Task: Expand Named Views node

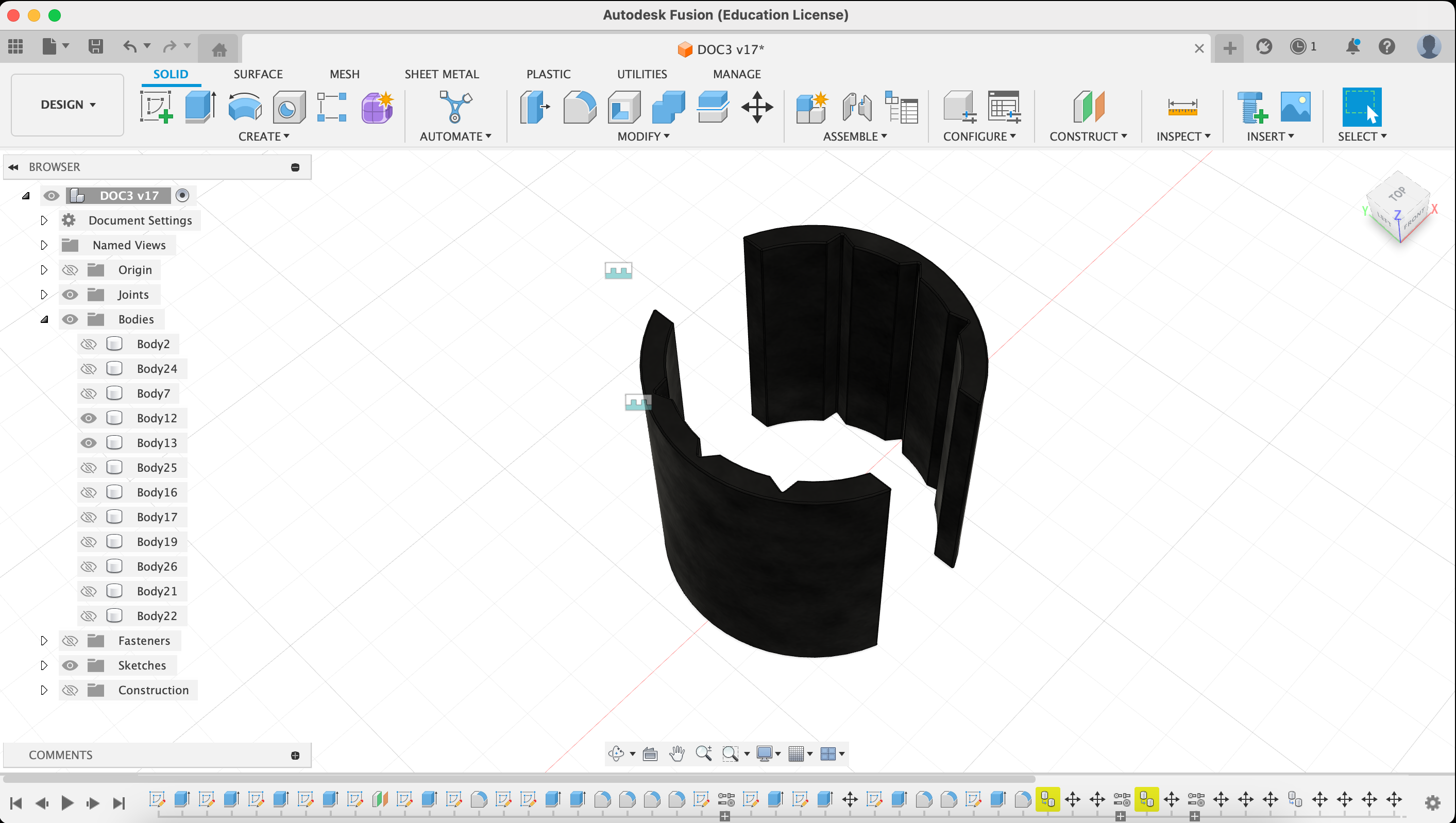Action: tap(44, 245)
